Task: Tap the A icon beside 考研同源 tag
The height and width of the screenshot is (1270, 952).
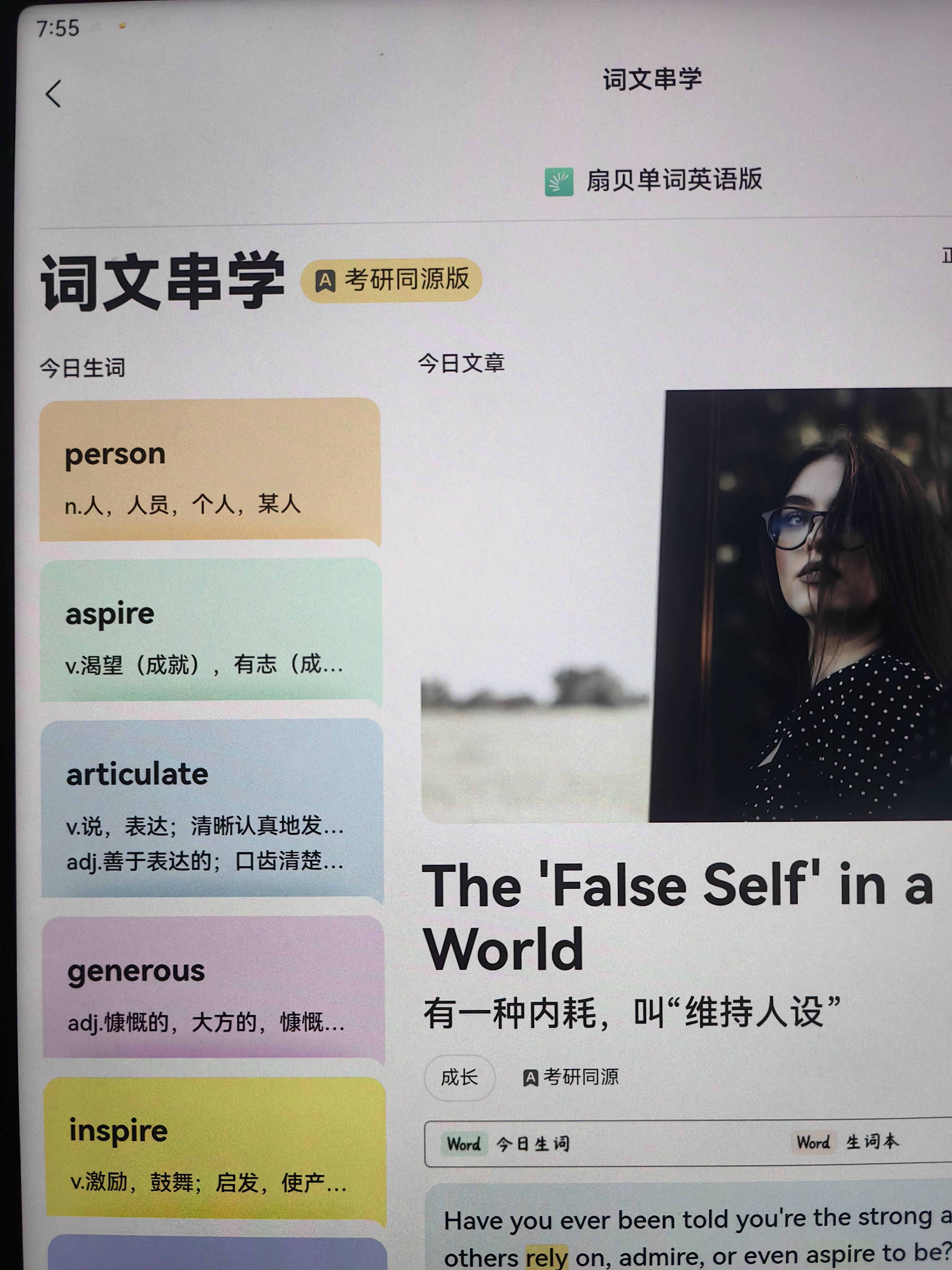Action: tap(530, 1078)
